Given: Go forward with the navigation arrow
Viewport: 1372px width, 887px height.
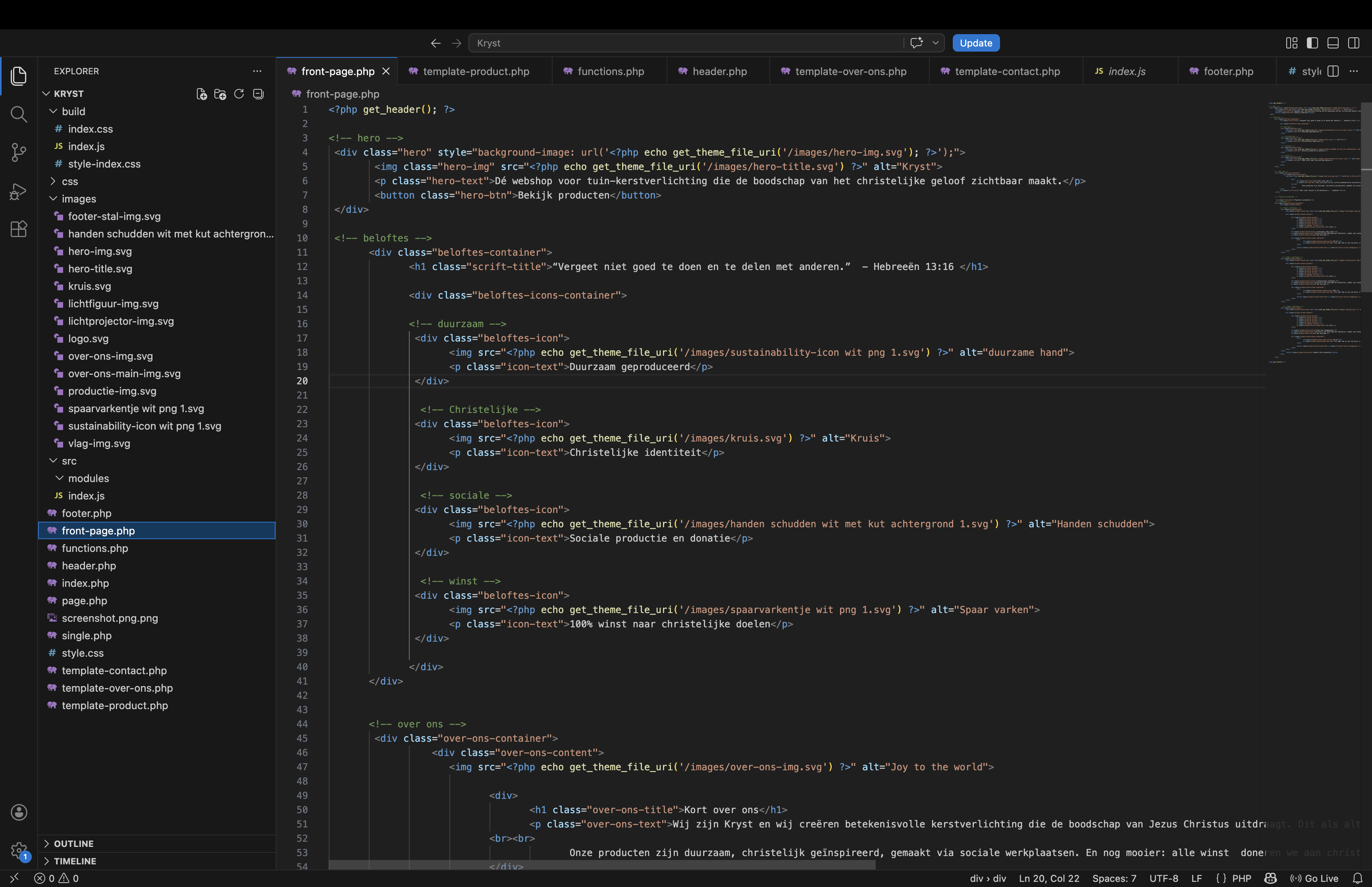Looking at the screenshot, I should pos(456,43).
